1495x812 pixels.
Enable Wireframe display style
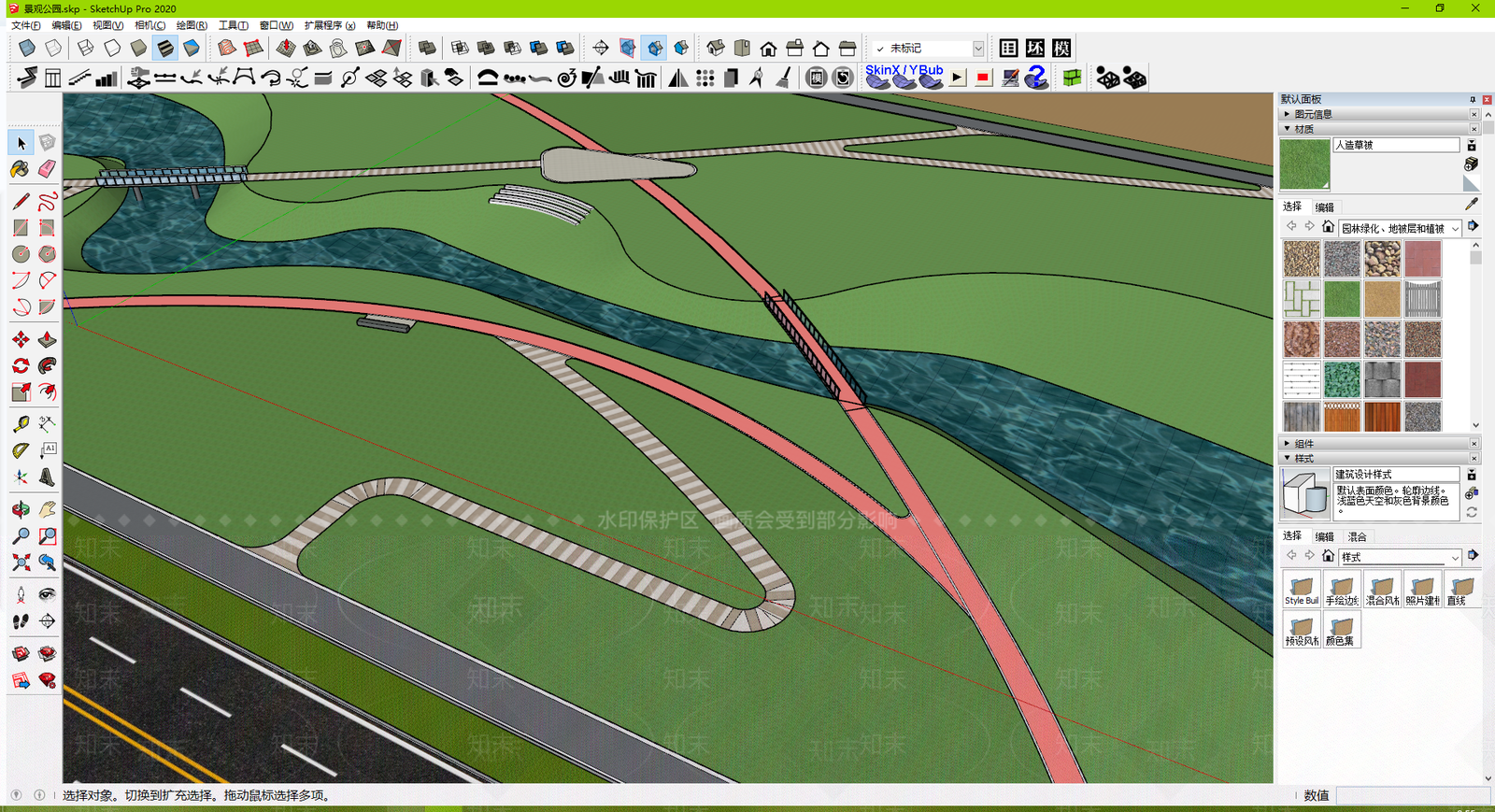[x=86, y=48]
